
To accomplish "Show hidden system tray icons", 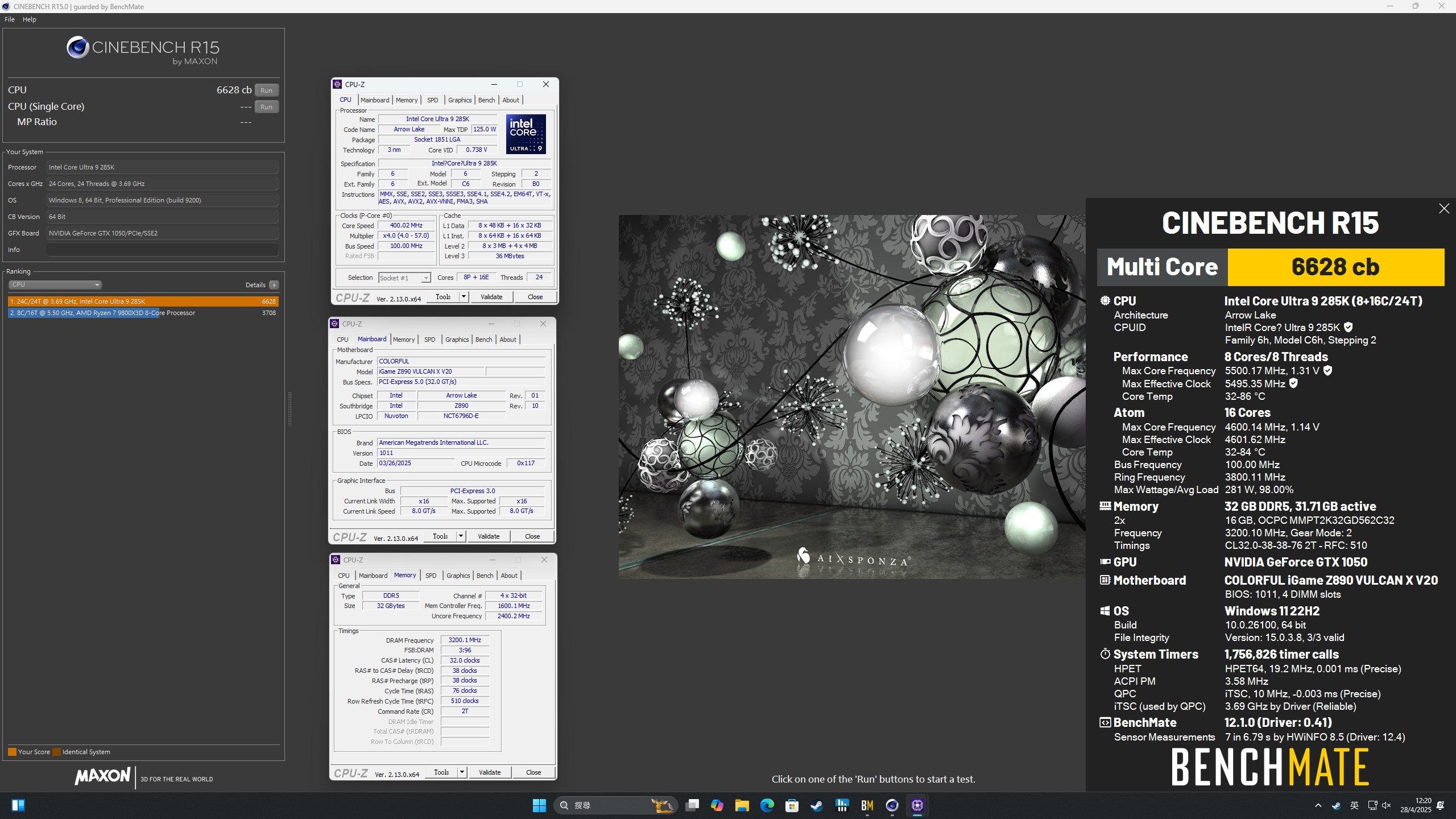I will coord(1318,805).
